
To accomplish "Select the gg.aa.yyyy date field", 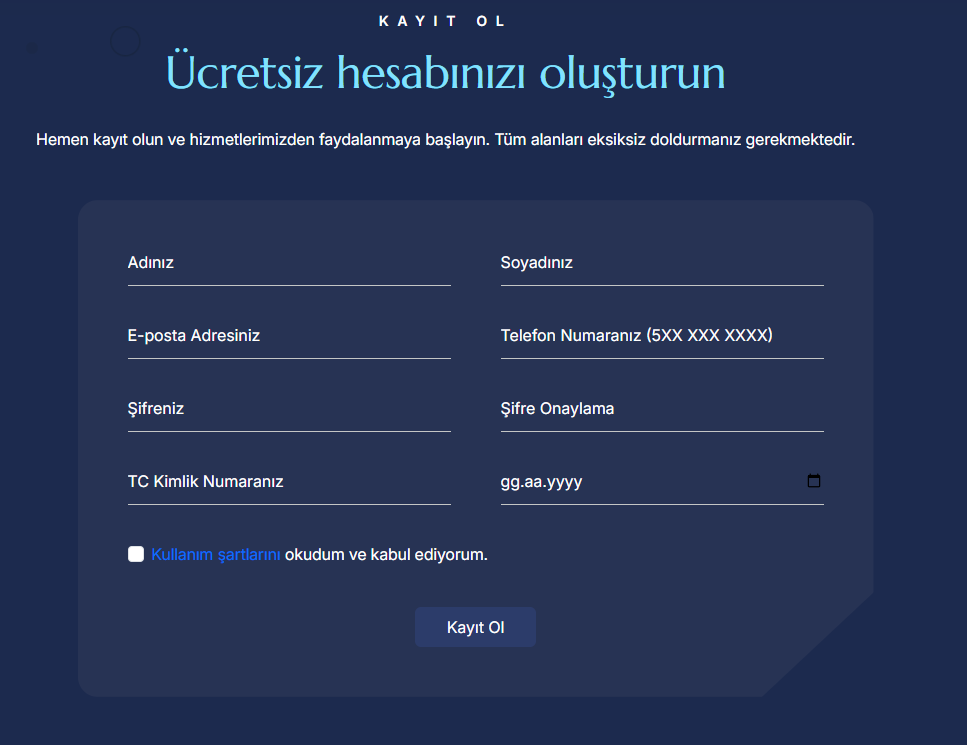I will [x=662, y=482].
